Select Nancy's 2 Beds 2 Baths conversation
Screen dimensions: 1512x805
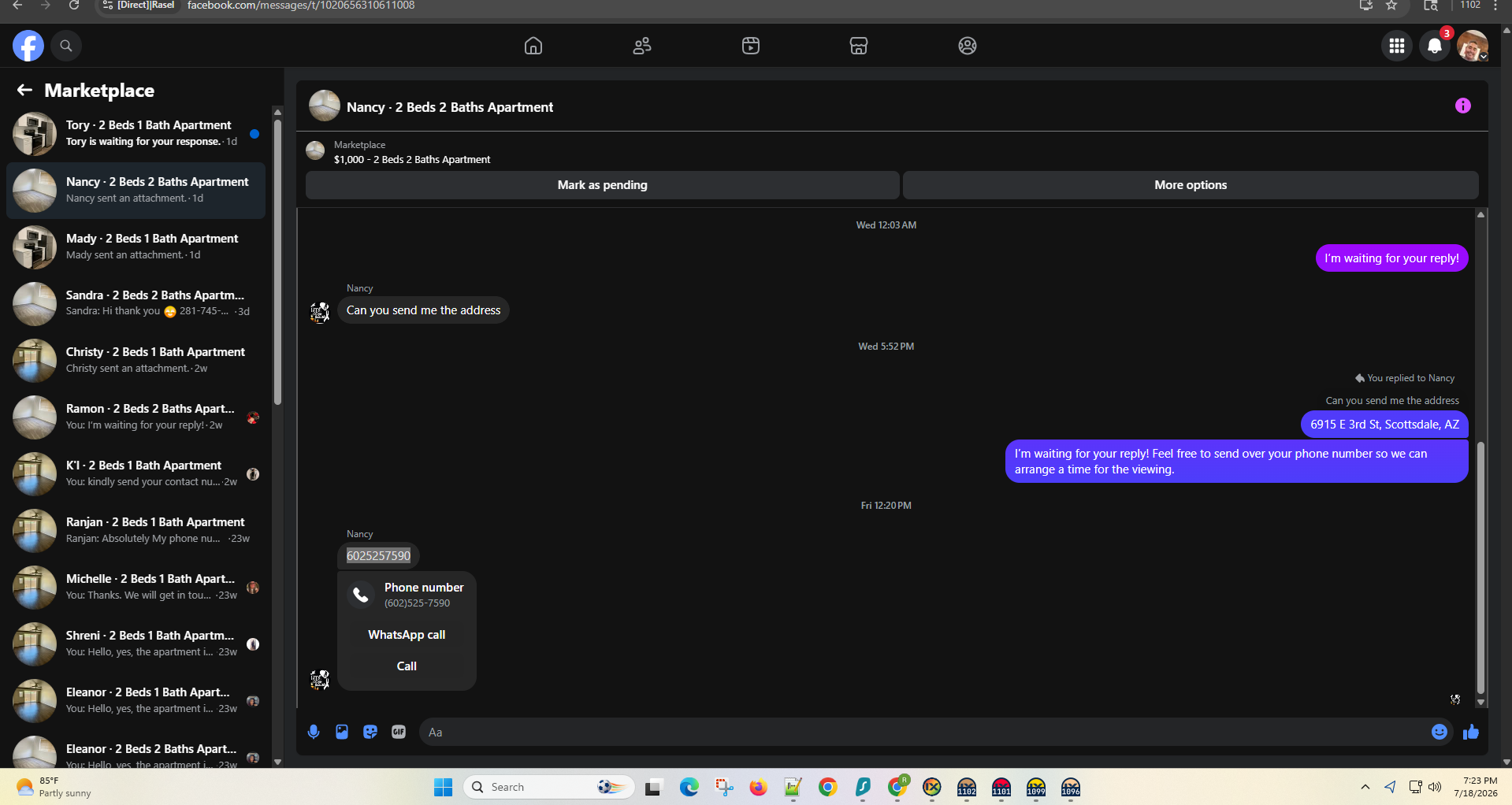click(136, 190)
